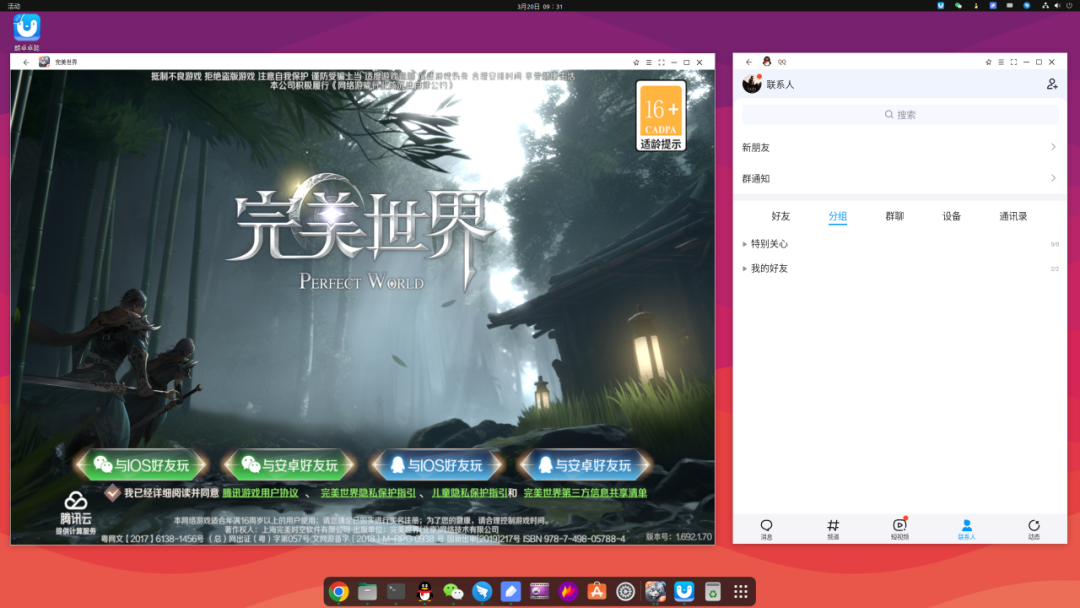Go back in the QQ window

[x=749, y=62]
